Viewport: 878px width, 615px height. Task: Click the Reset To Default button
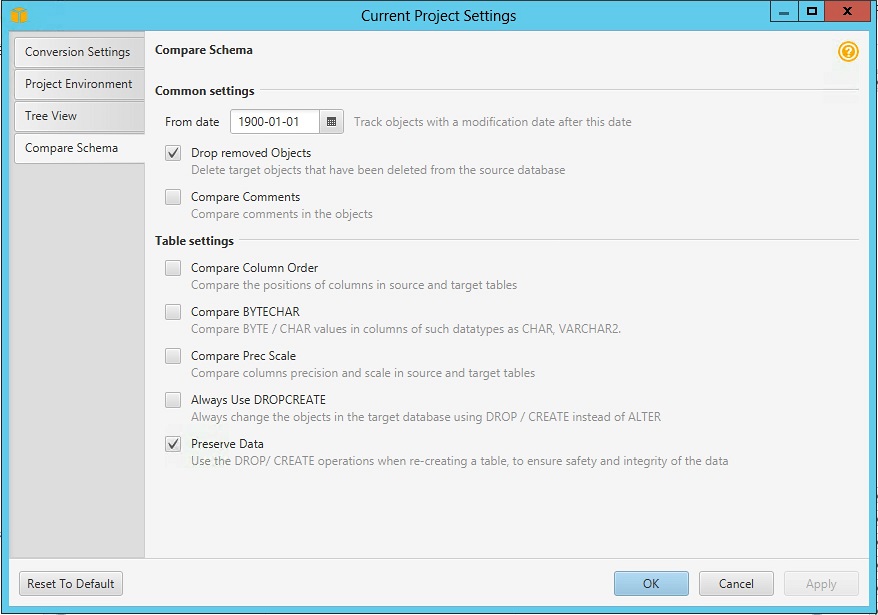(70, 583)
